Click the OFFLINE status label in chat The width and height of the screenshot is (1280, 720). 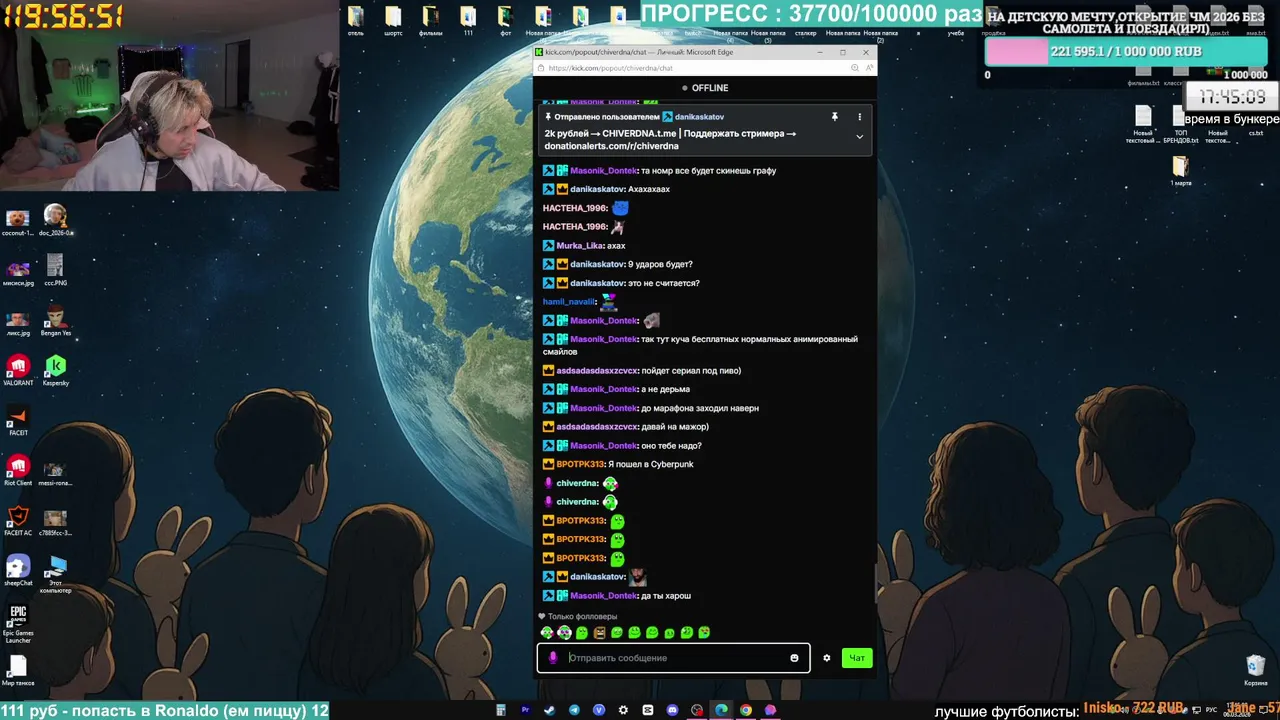(x=710, y=88)
